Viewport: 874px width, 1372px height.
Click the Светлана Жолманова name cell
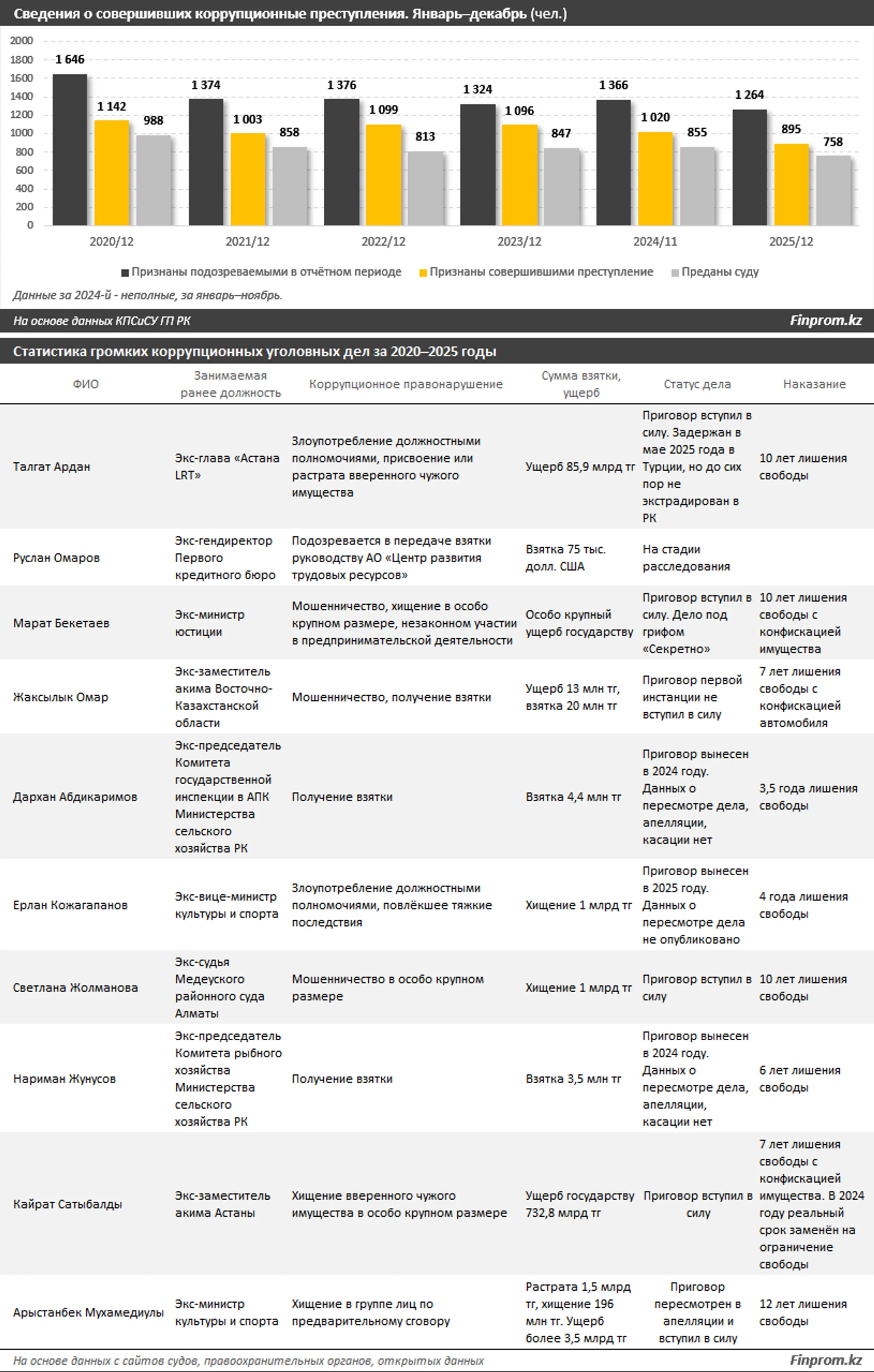pyautogui.click(x=75, y=987)
